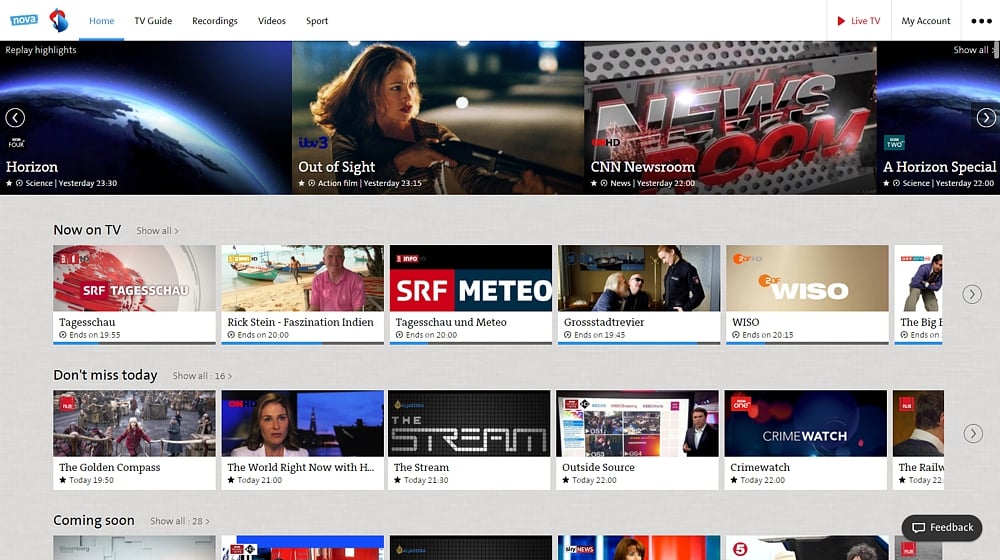1000x560 pixels.
Task: Show all Now on TV programs
Action: click(157, 231)
